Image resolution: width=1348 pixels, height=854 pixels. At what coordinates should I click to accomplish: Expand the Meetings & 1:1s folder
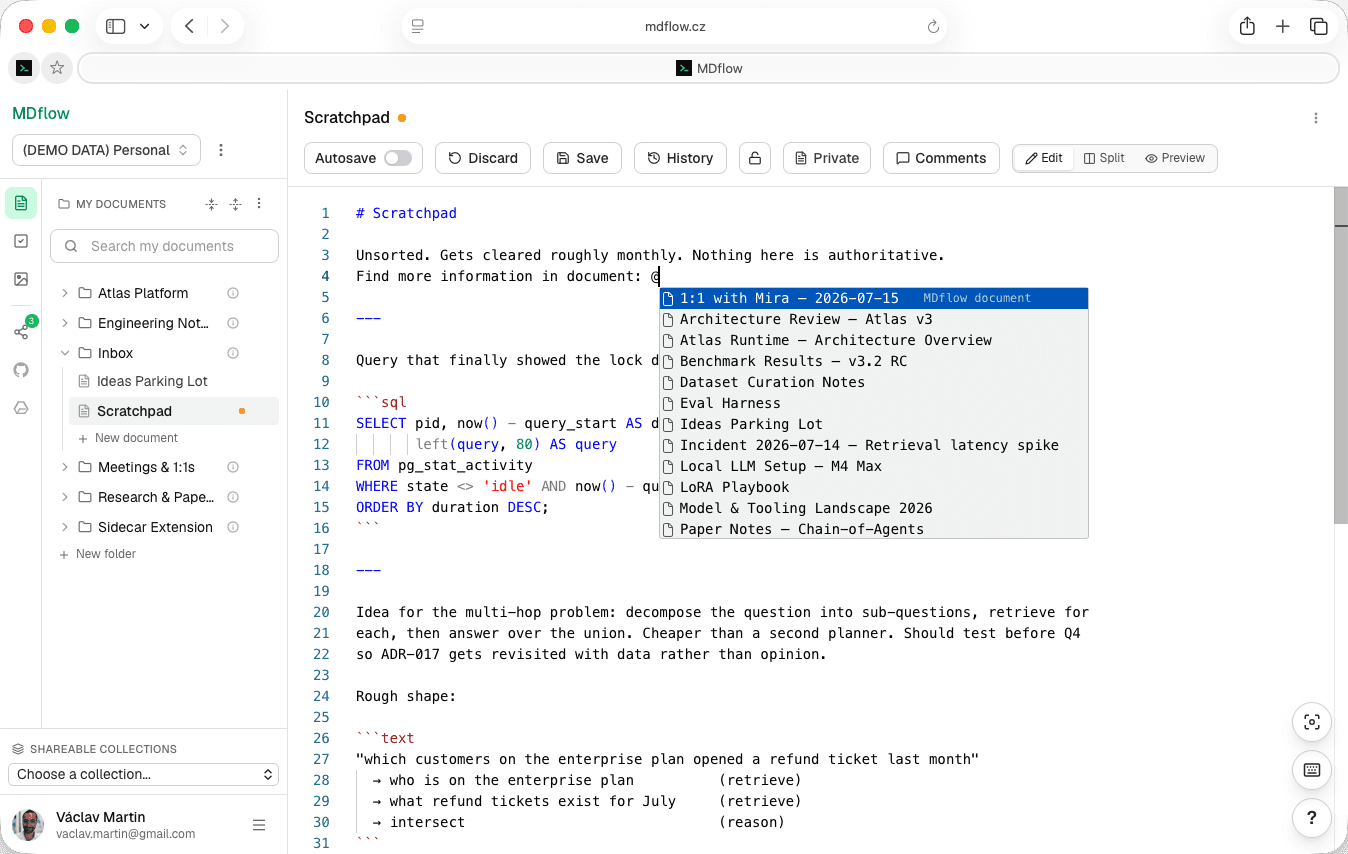click(x=65, y=467)
